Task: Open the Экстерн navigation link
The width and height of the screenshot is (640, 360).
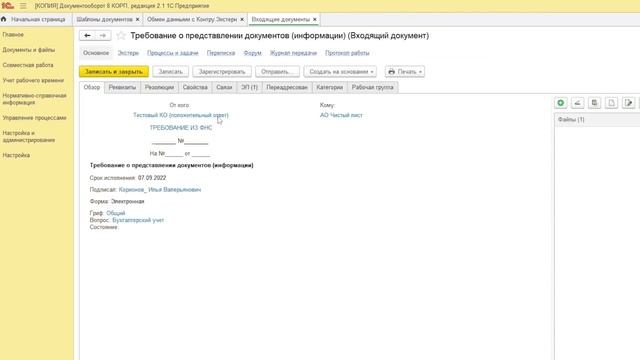Action: [x=128, y=53]
